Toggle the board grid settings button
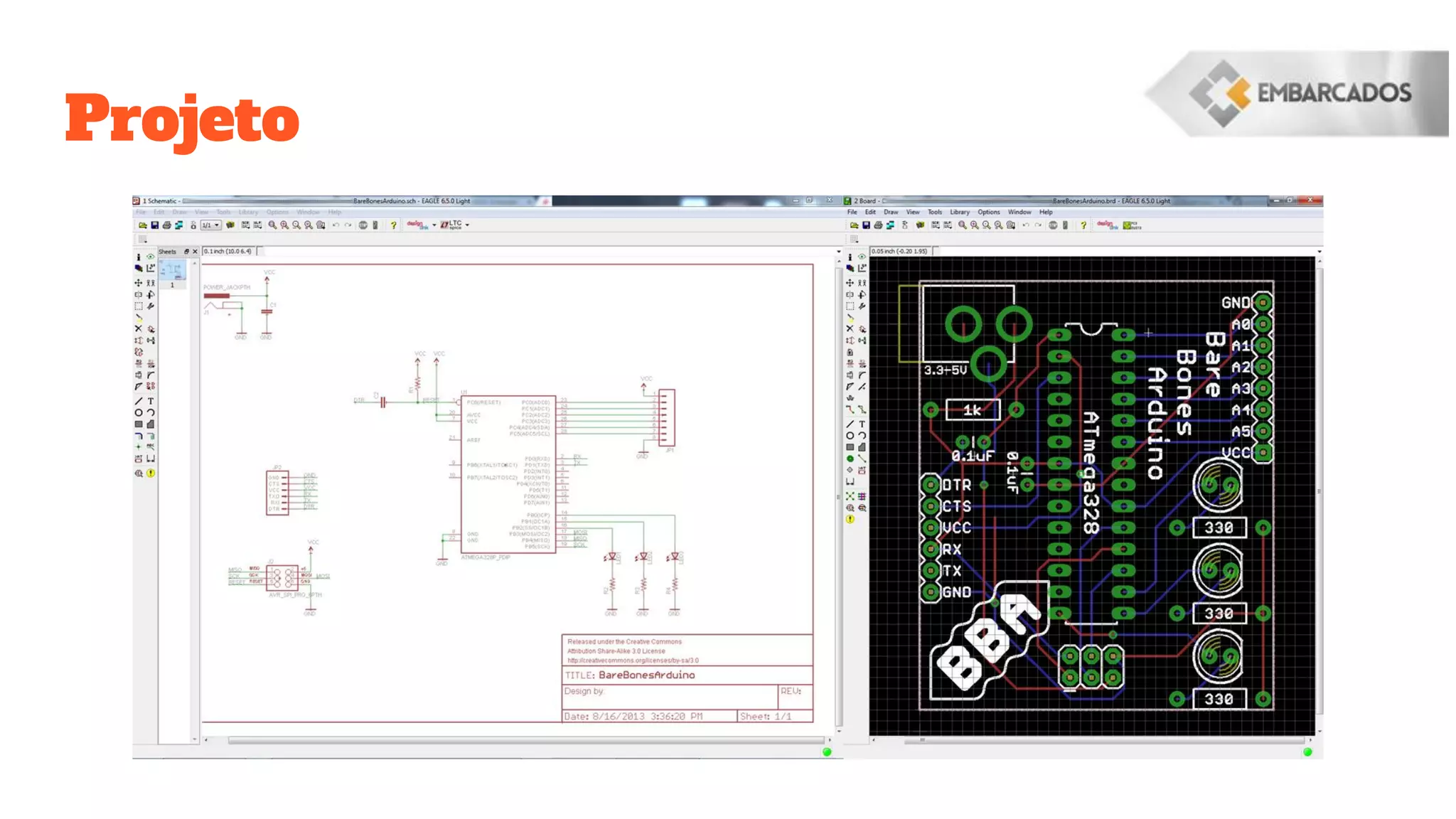Viewport: 1456px width, 819px height. 854,240
